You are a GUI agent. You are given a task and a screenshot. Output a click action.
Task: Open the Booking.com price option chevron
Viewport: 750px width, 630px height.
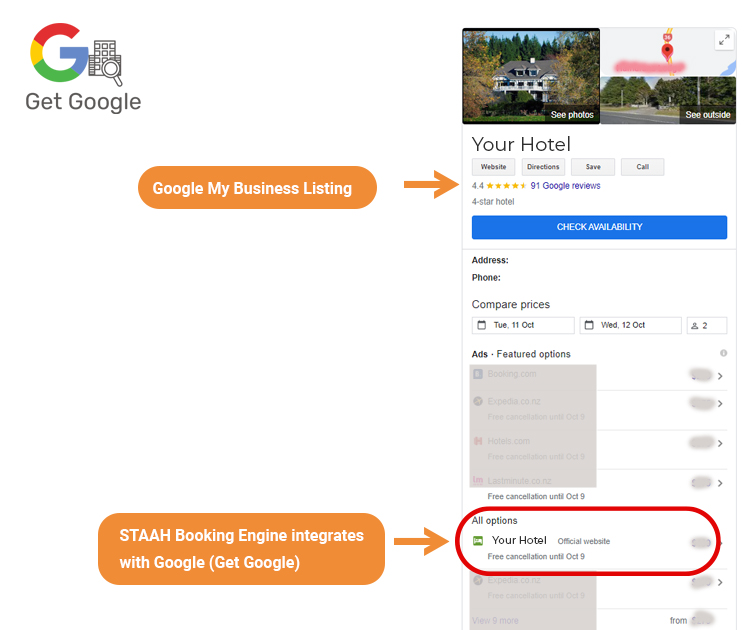point(720,376)
